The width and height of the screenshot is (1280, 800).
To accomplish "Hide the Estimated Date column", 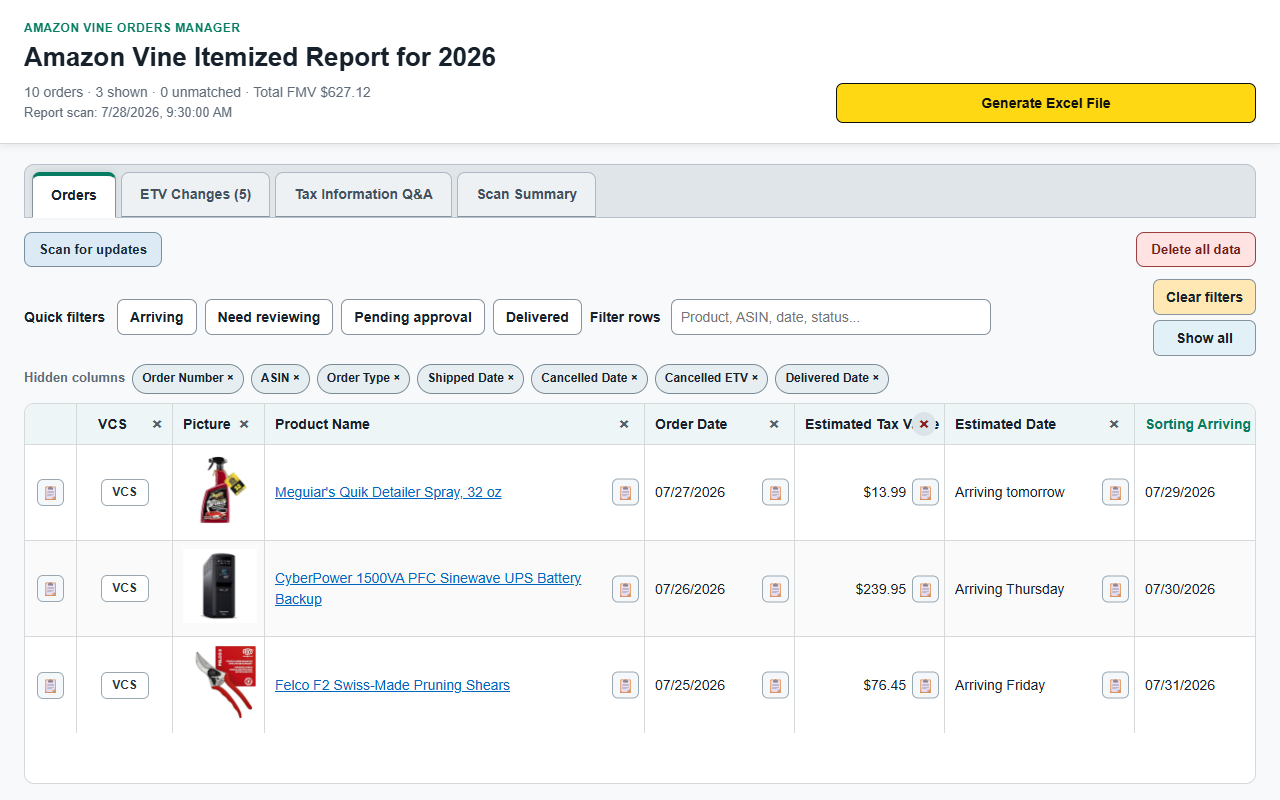I will point(1114,424).
